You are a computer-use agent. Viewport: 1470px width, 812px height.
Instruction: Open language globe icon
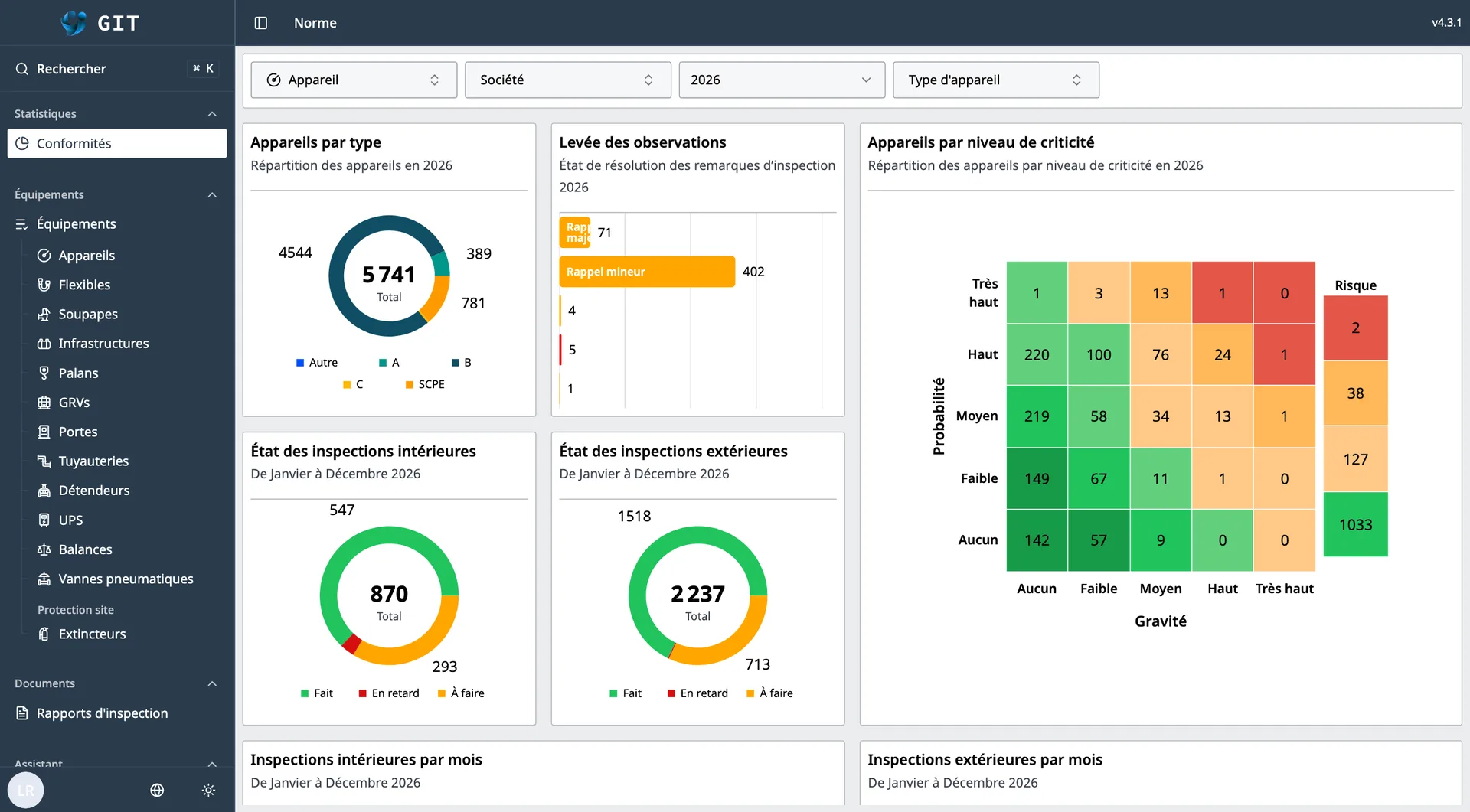(x=157, y=790)
